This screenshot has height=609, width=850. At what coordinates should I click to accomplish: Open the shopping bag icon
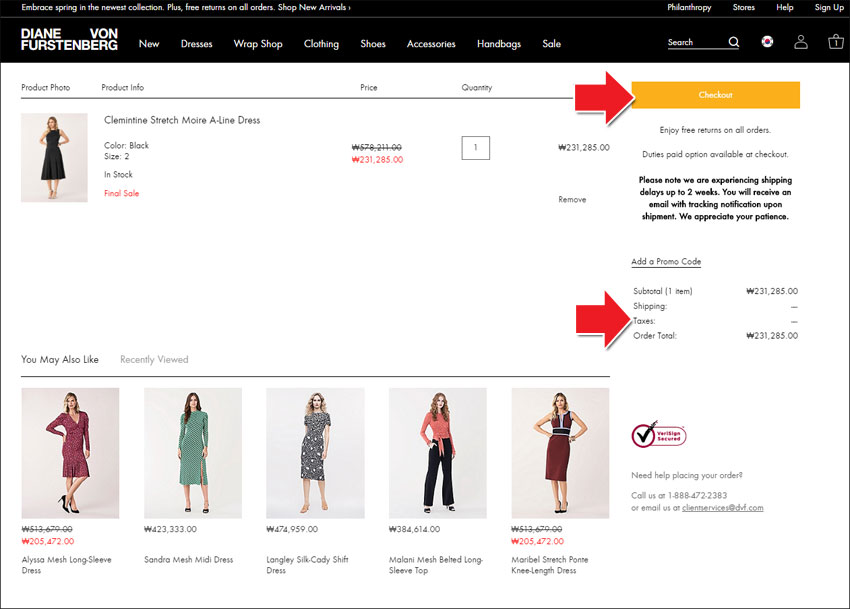click(x=835, y=42)
